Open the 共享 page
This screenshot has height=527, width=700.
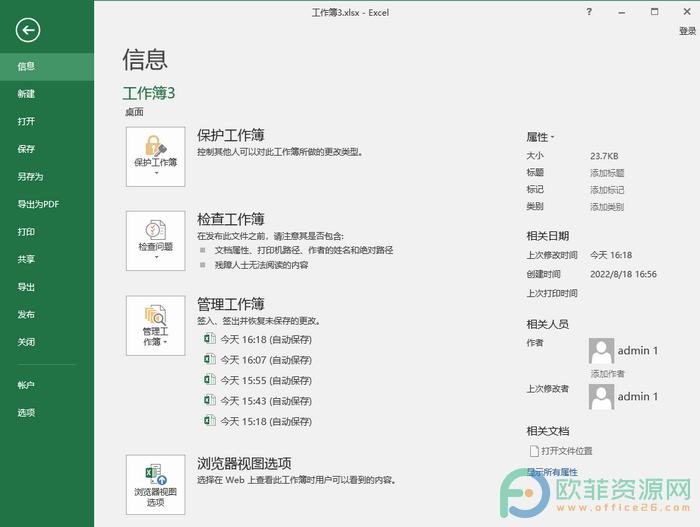[47, 259]
